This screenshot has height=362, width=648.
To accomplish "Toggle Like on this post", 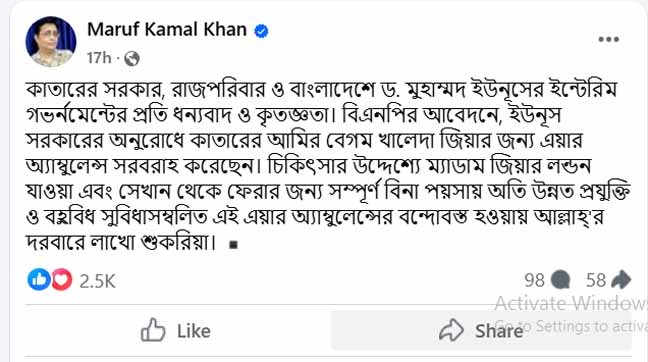I will pos(176,330).
